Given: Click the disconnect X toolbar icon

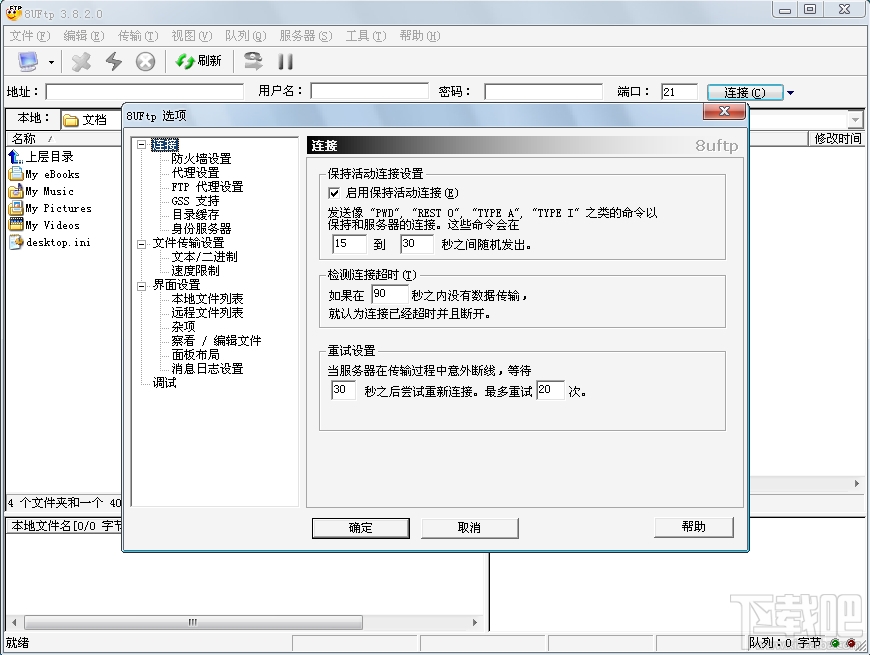Looking at the screenshot, I should click(x=81, y=61).
